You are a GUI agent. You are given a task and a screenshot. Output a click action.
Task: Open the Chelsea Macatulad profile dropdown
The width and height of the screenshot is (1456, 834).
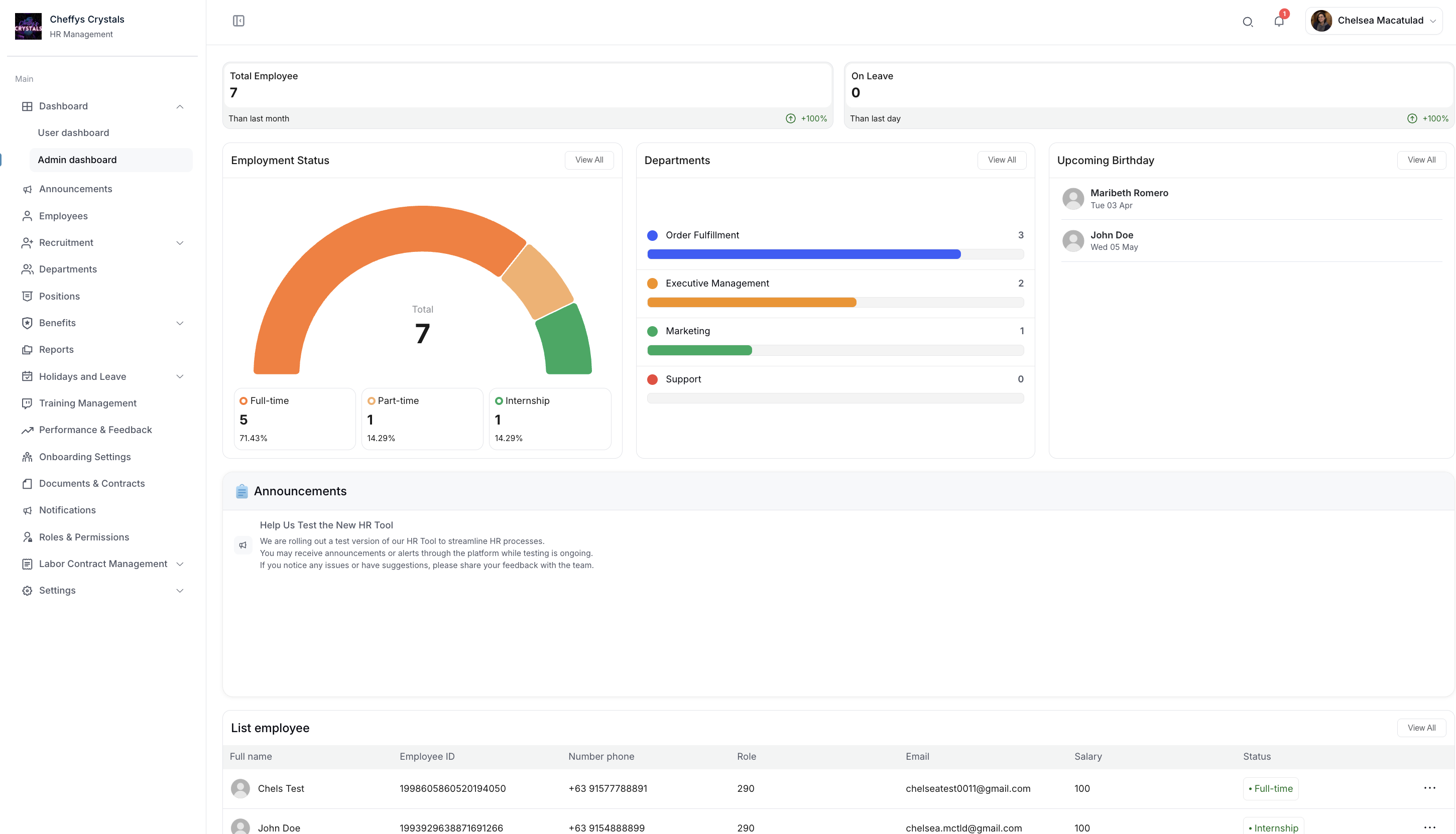point(1374,20)
